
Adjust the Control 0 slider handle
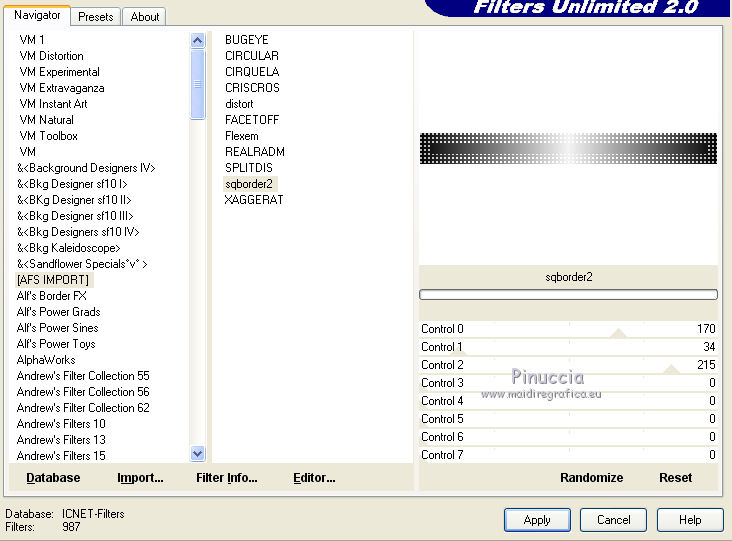pos(619,333)
